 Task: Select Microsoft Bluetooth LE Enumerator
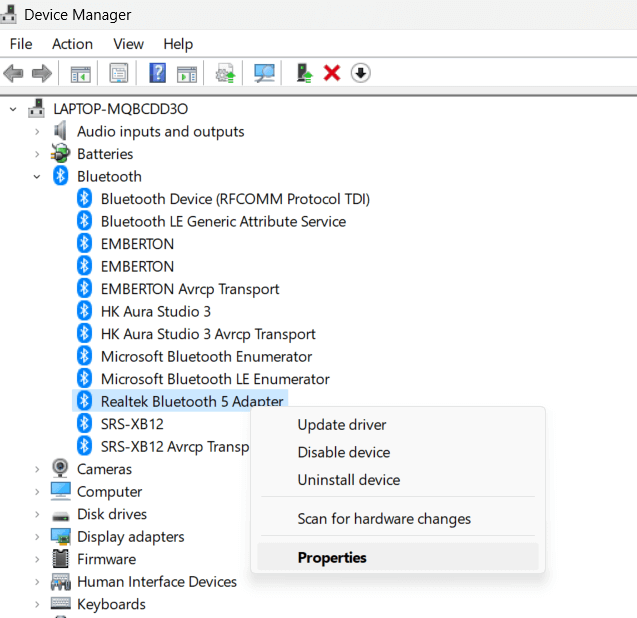tap(215, 379)
